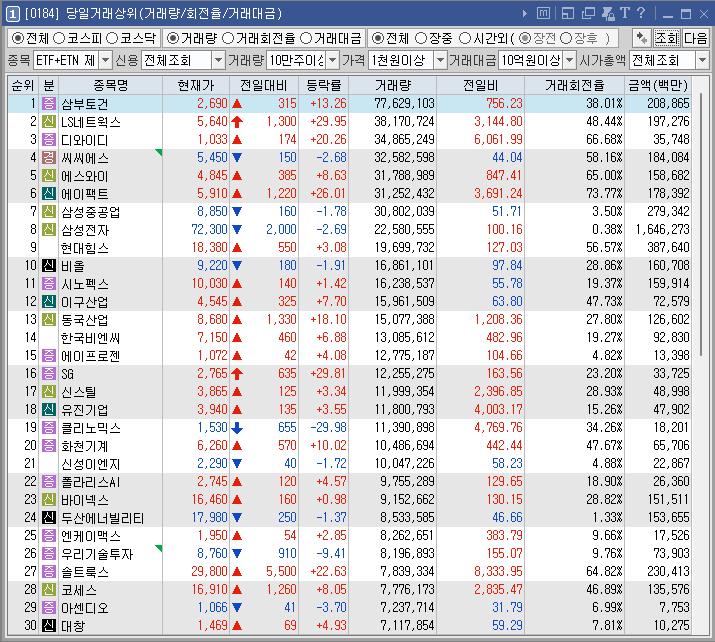Select the 코스피 radio button

(59, 38)
